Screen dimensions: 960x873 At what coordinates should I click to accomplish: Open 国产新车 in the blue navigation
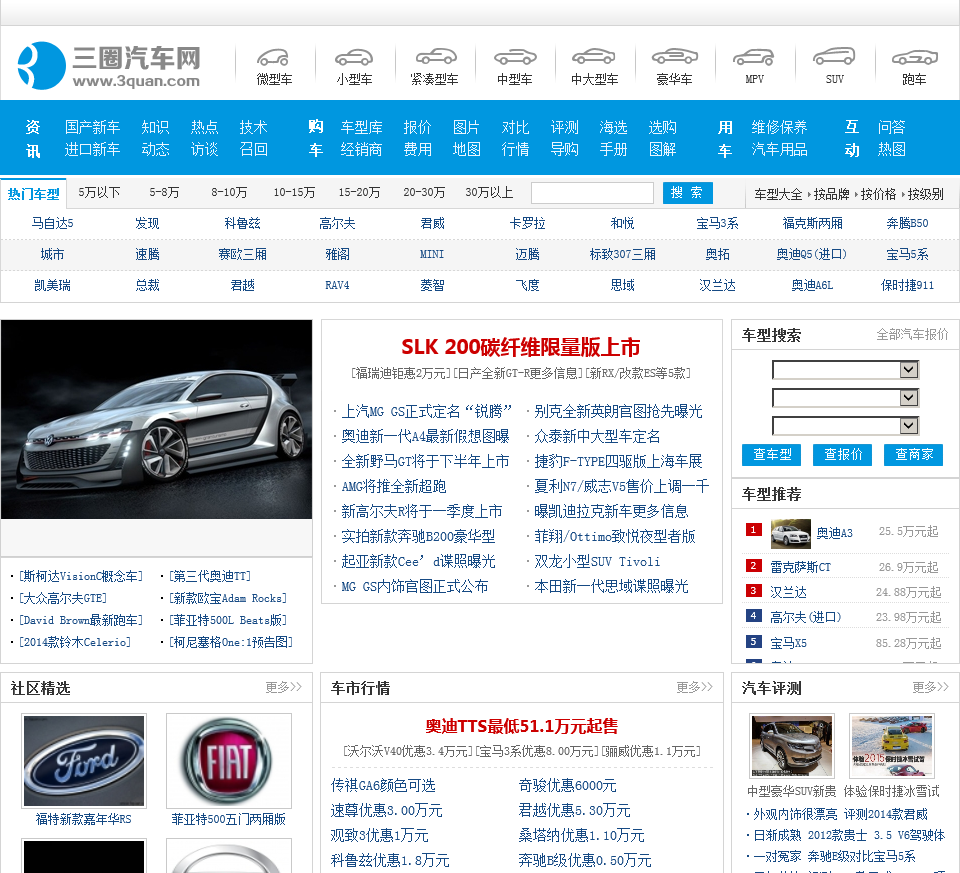point(92,127)
